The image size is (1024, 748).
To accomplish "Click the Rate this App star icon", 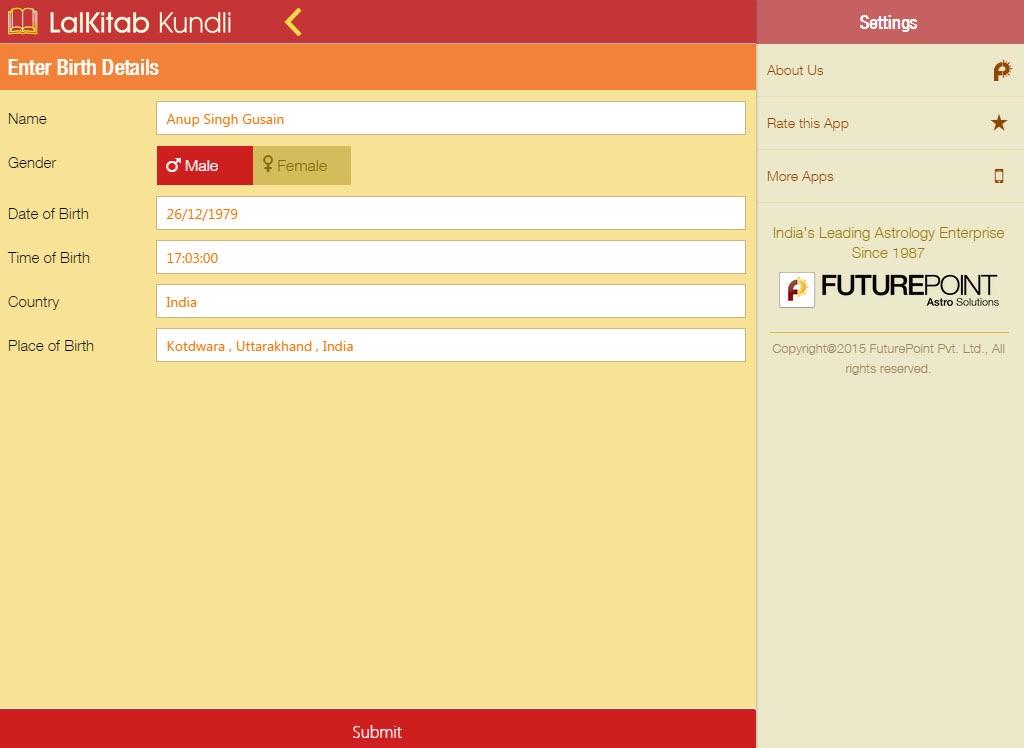I will coord(999,123).
